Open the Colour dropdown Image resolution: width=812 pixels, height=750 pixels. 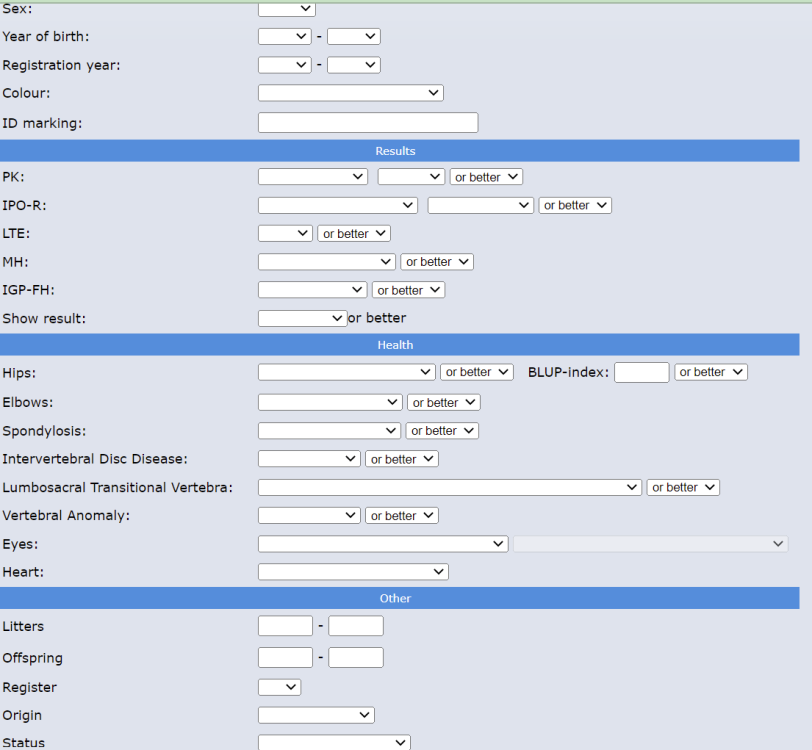pos(350,93)
